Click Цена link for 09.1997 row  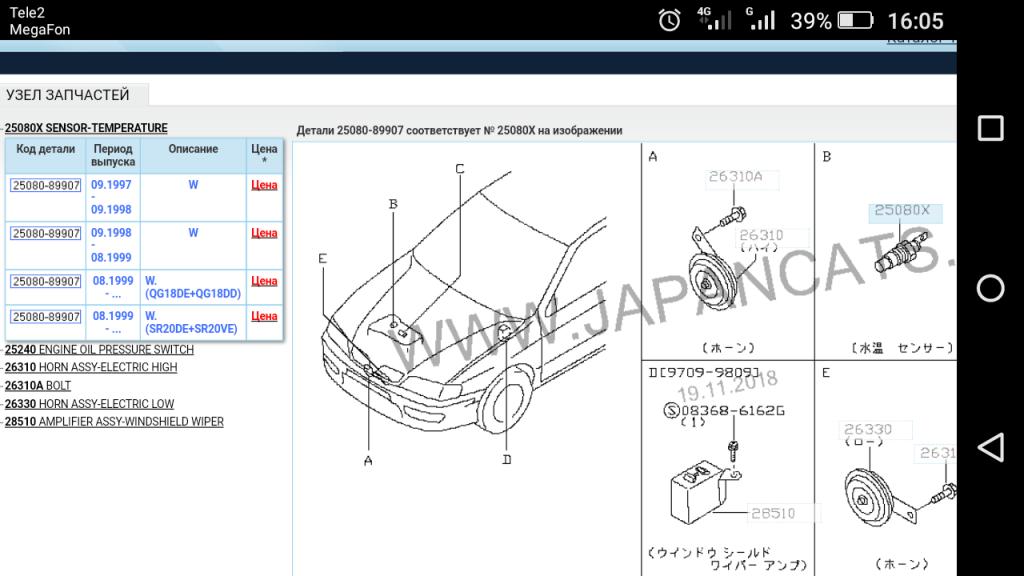[x=264, y=185]
